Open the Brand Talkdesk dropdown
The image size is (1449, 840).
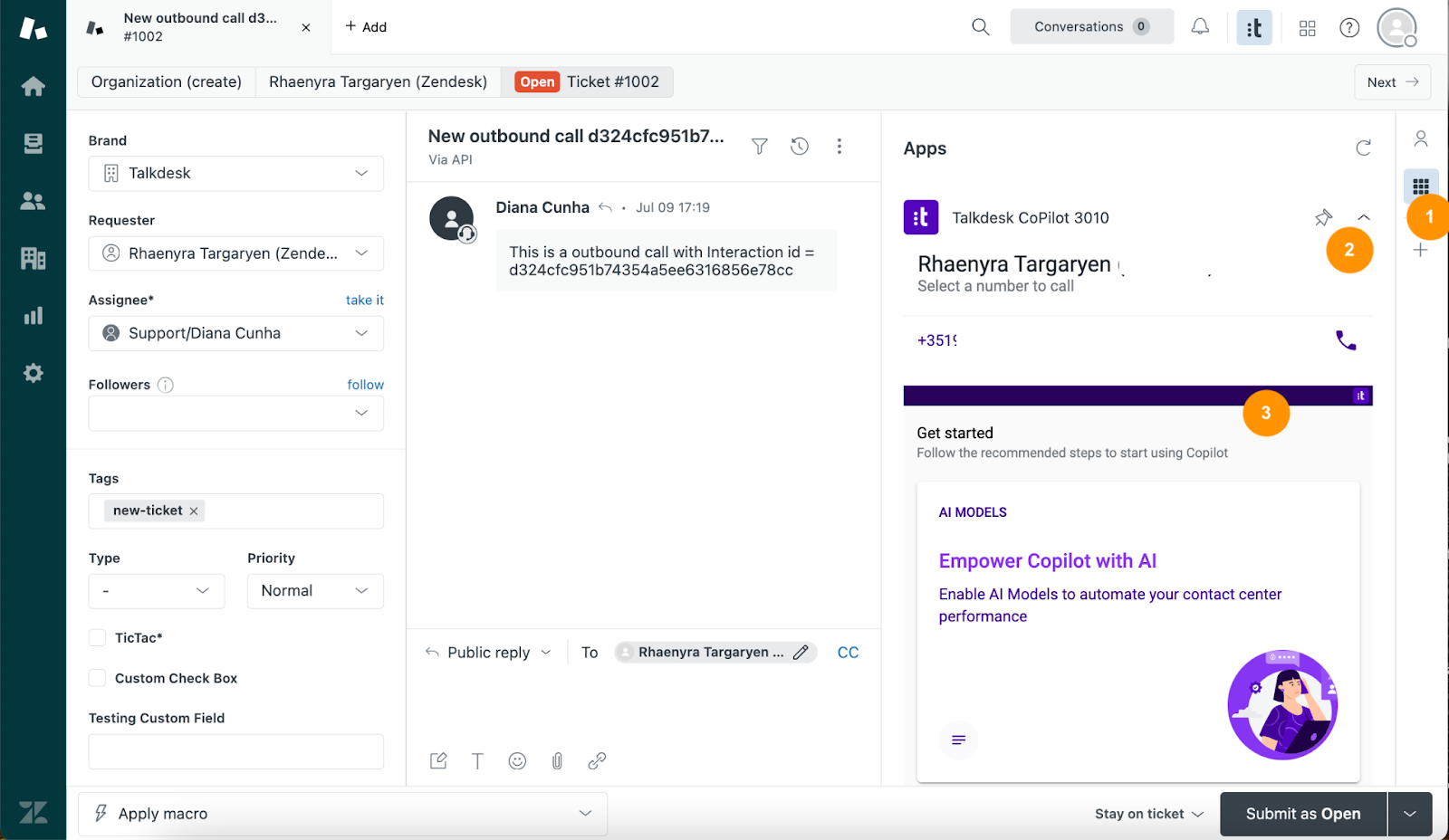236,174
